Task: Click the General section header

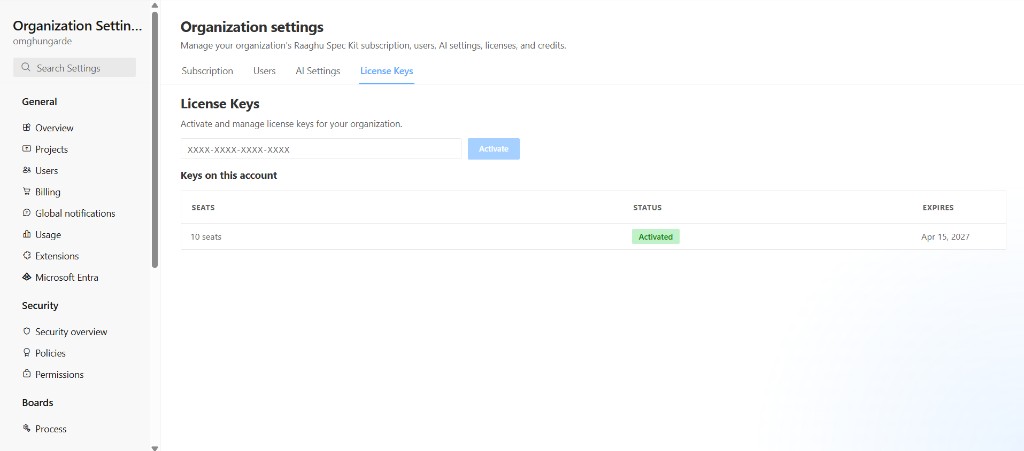Action: 39,102
